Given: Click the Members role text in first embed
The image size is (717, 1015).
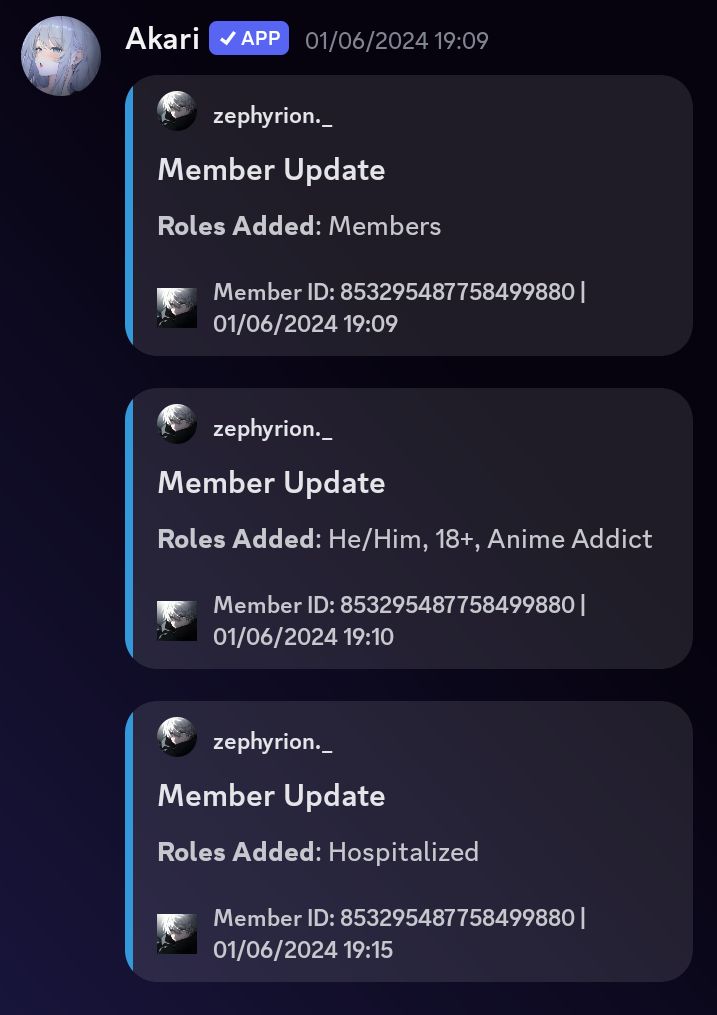Looking at the screenshot, I should [x=384, y=226].
